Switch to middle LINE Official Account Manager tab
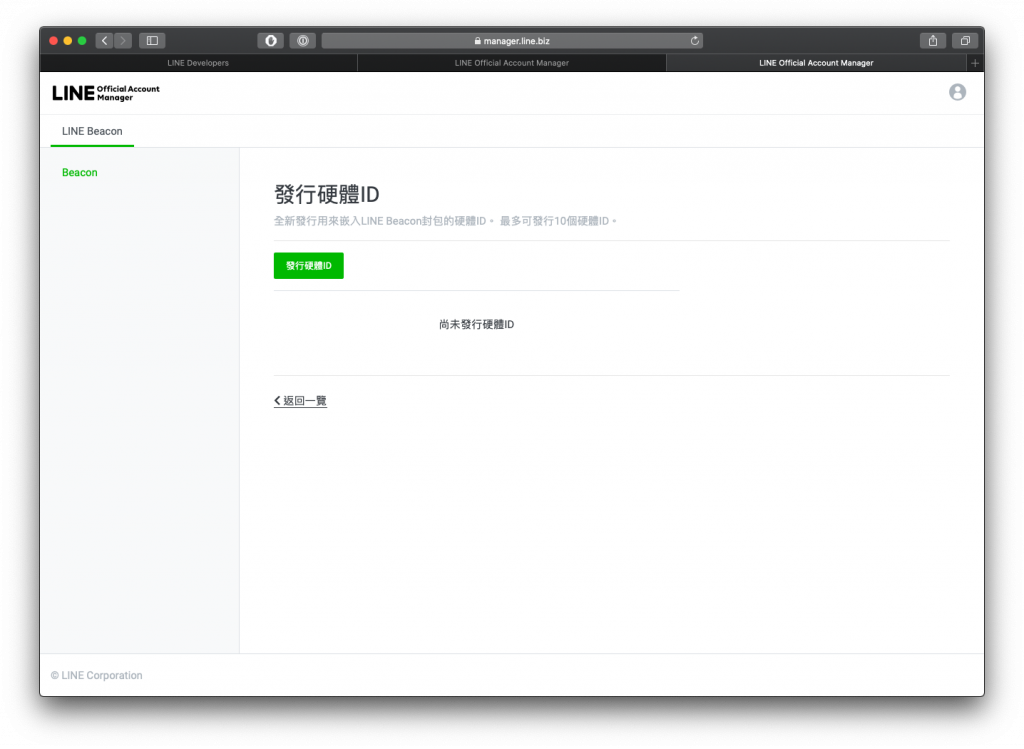Image resolution: width=1024 pixels, height=749 pixels. [x=511, y=63]
